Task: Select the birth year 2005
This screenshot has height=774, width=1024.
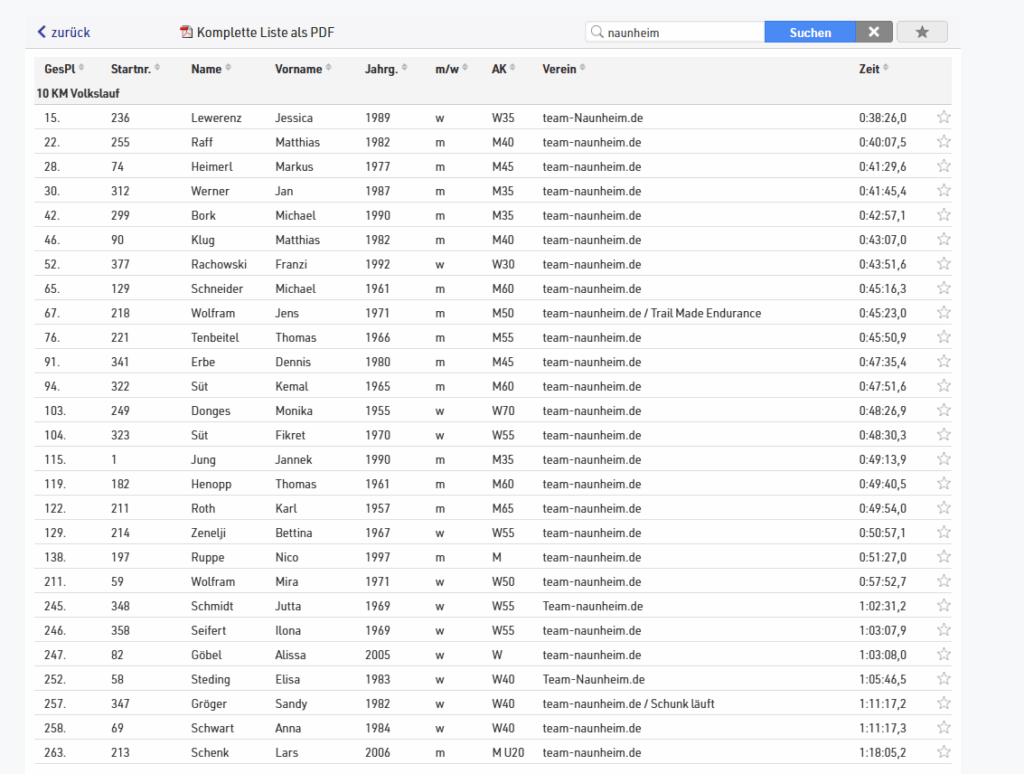Action: (x=377, y=655)
